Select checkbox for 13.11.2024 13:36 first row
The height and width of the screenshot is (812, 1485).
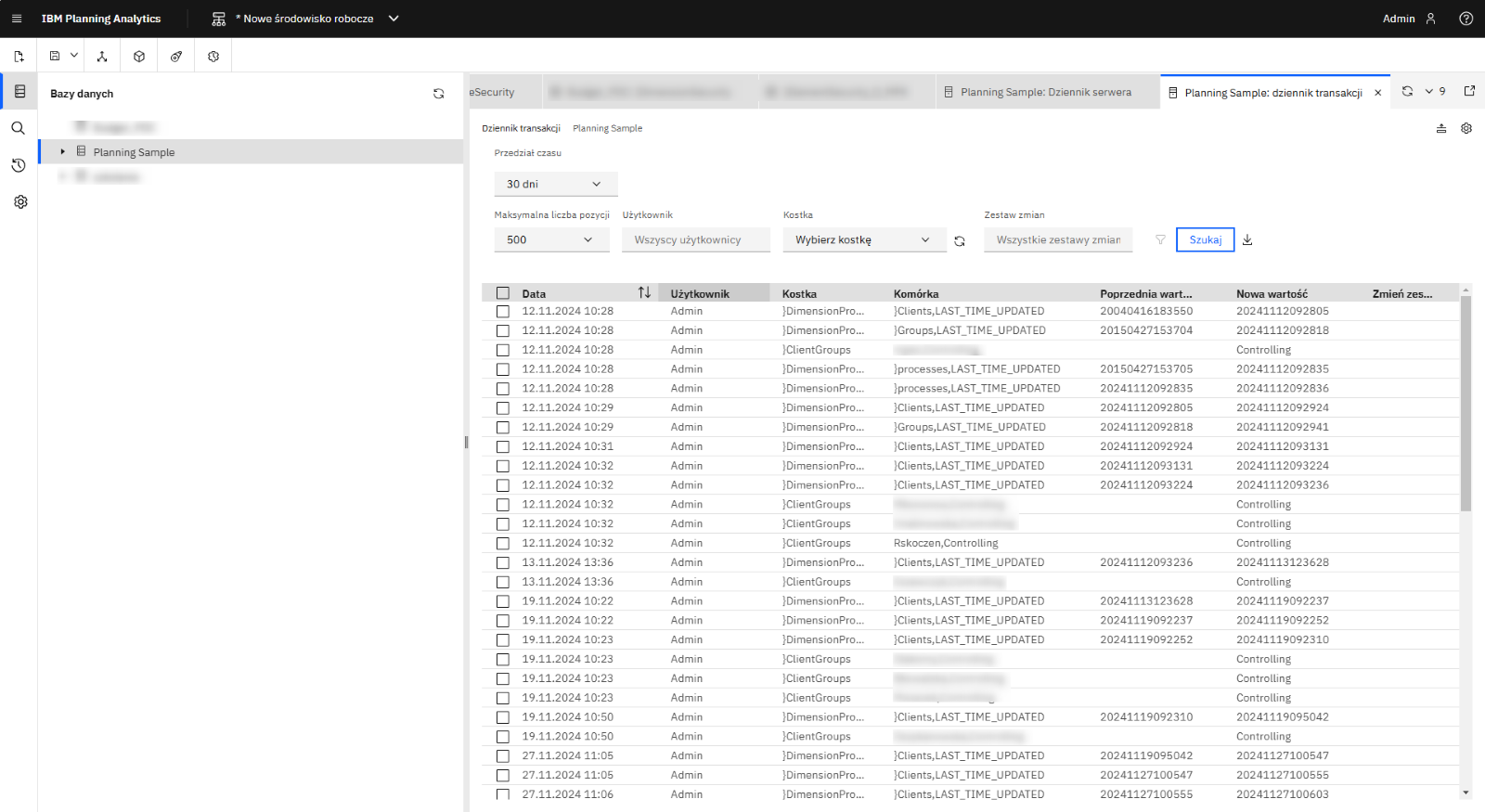(x=503, y=563)
